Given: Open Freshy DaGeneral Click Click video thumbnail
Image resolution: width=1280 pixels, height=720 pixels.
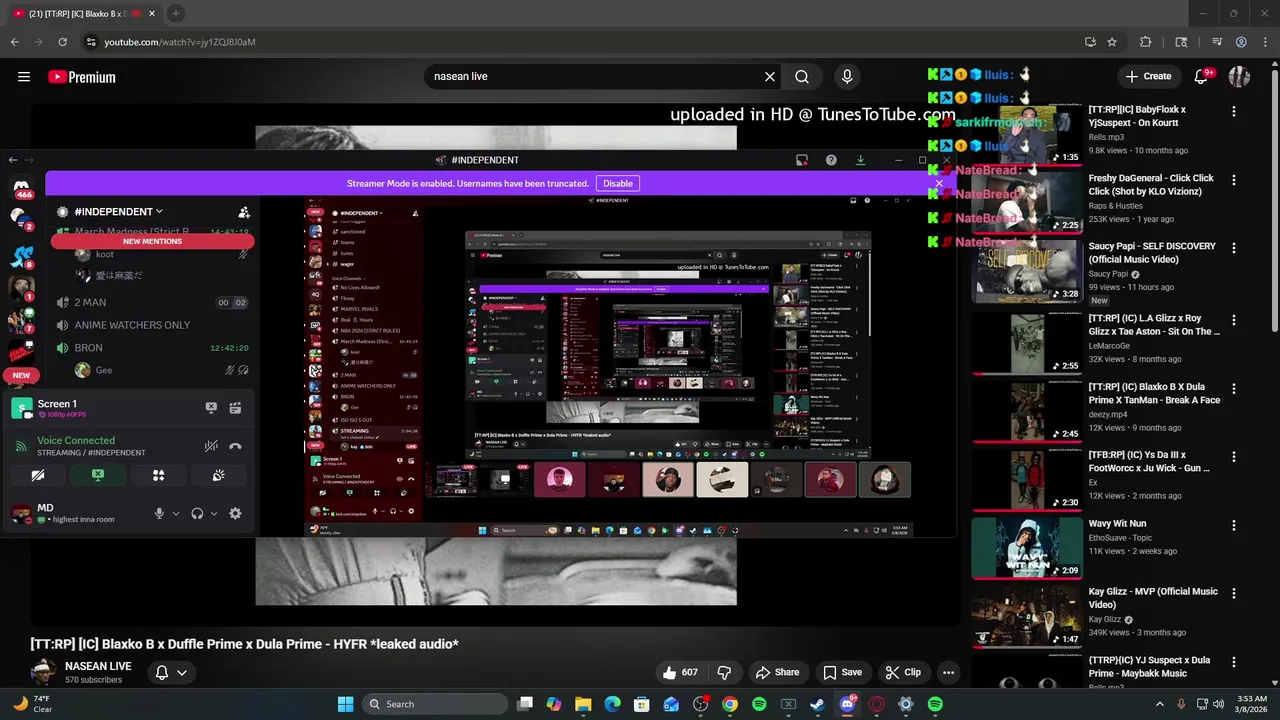Looking at the screenshot, I should coord(1027,203).
